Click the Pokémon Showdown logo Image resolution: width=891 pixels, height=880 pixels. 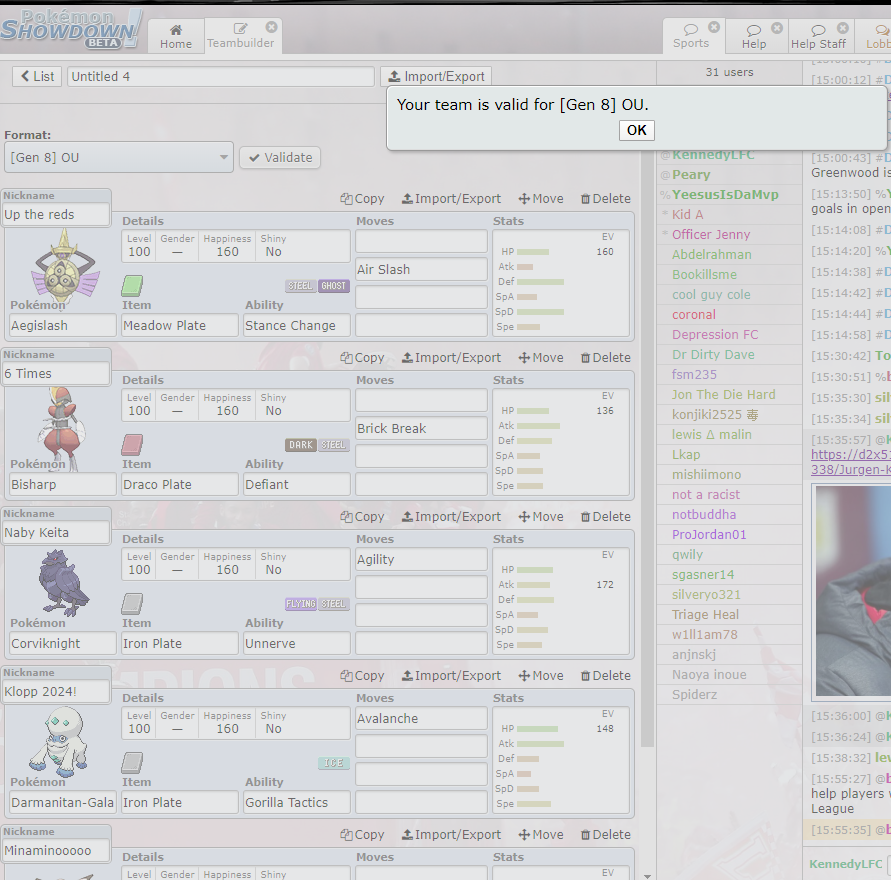pyautogui.click(x=70, y=28)
